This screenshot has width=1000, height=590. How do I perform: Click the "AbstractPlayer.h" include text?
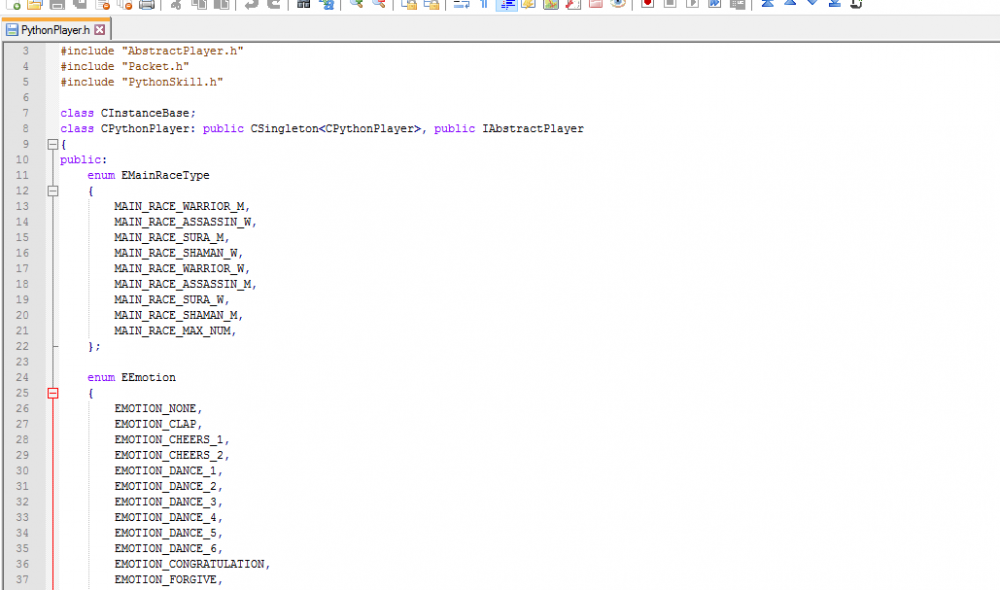coord(182,51)
